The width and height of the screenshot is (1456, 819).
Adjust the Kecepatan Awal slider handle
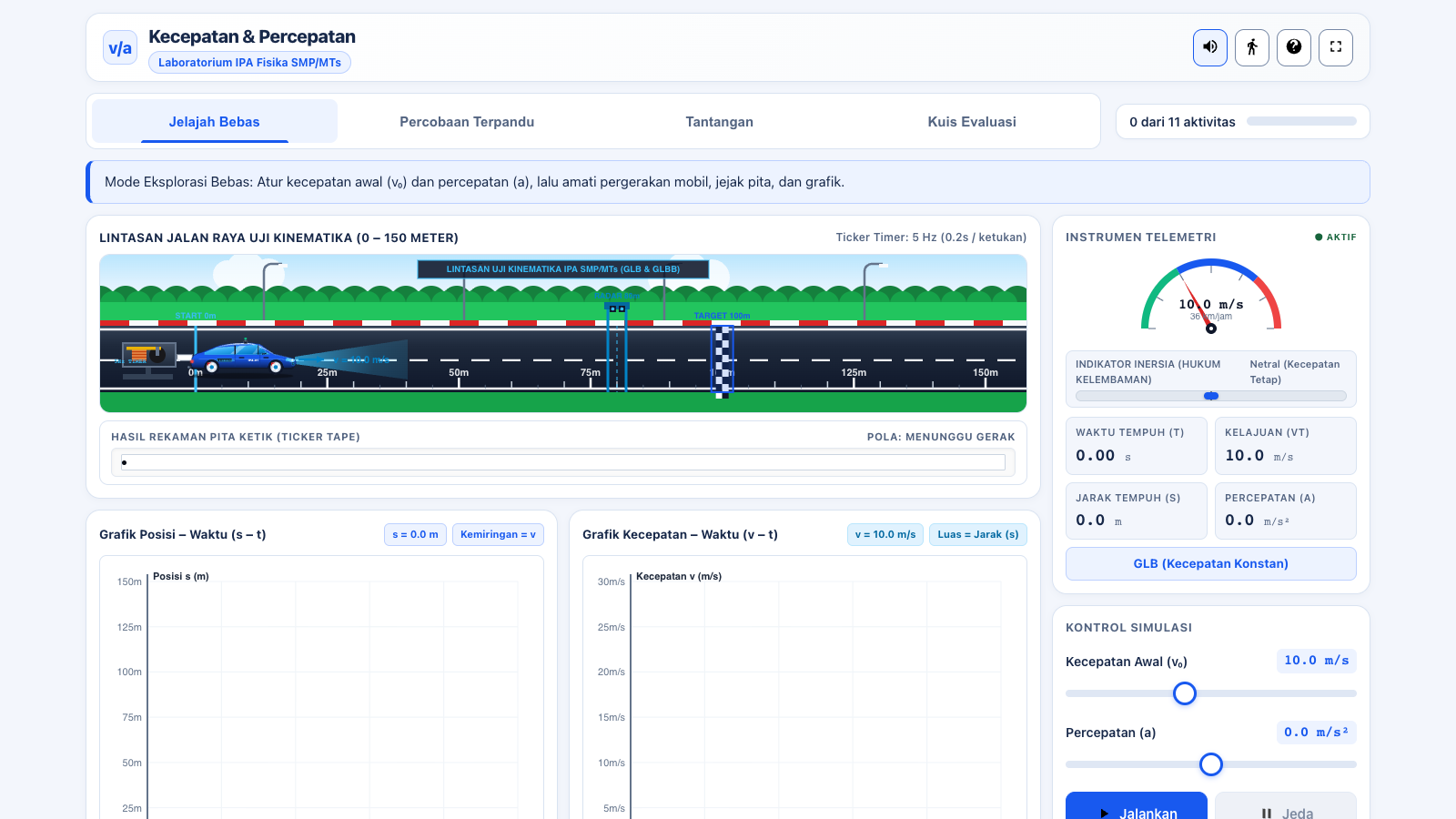click(x=1185, y=693)
